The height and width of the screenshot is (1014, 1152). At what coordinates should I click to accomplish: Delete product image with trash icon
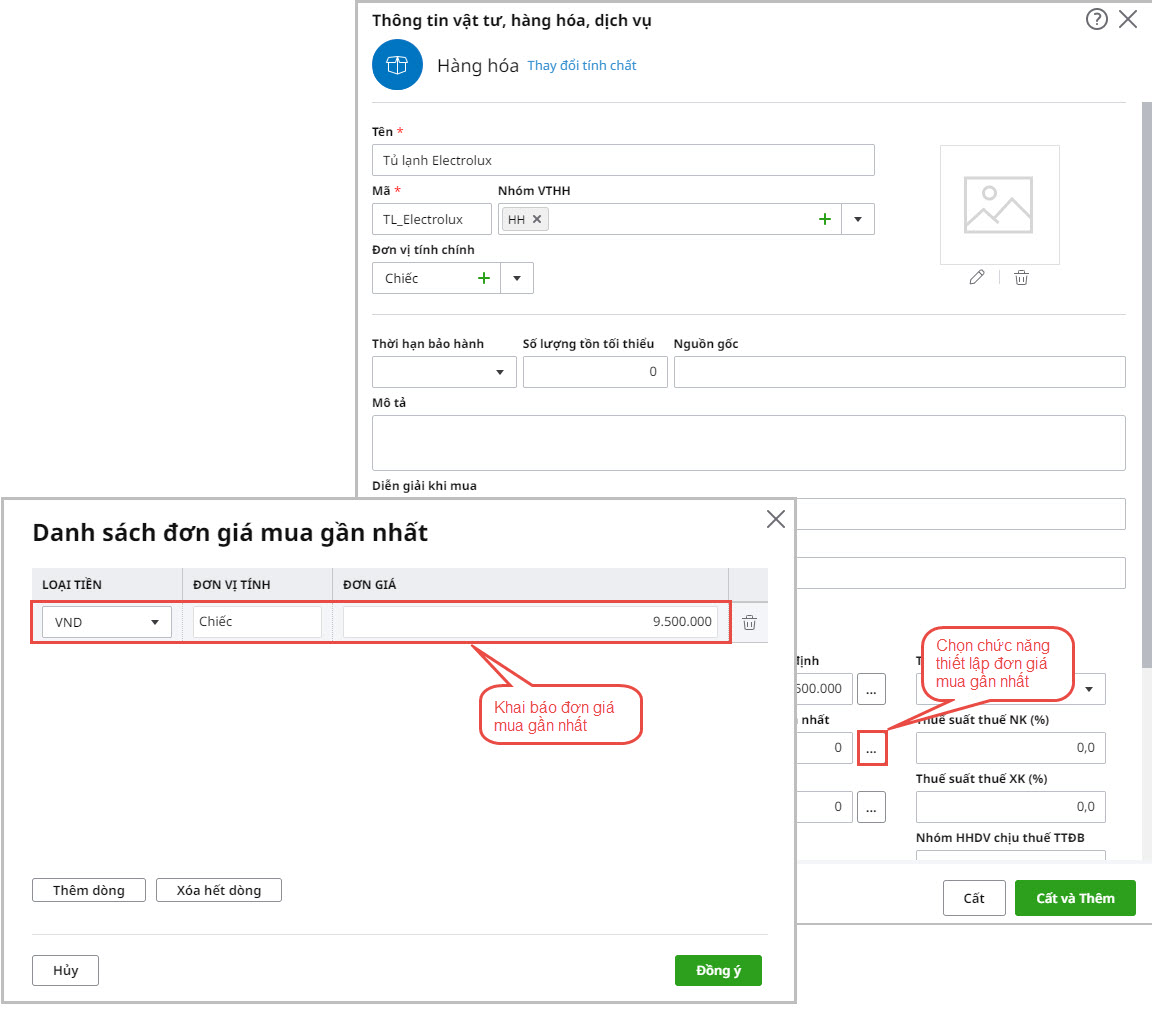coord(1021,278)
